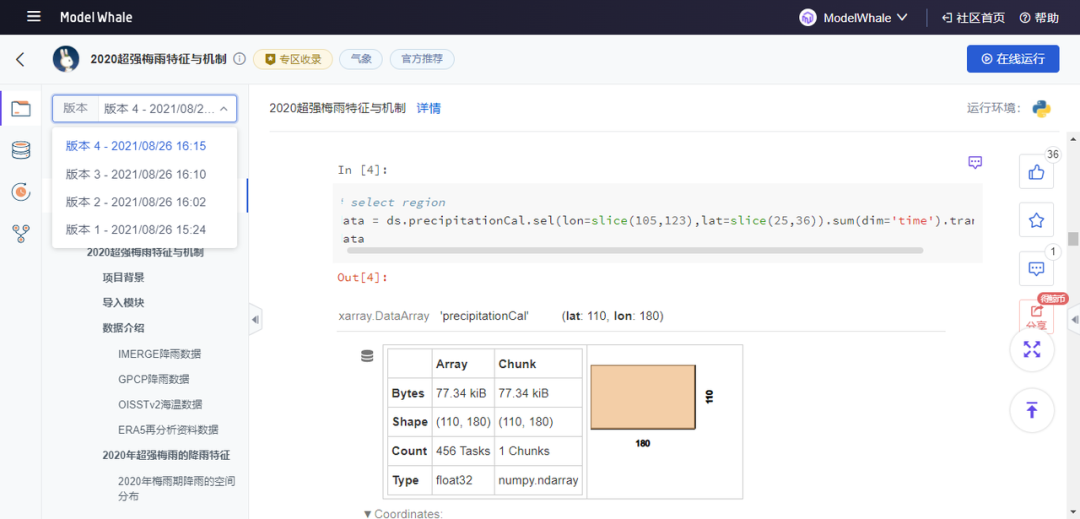The height and width of the screenshot is (519, 1080).
Task: Click the 456 Tasks count cell
Action: point(463,452)
